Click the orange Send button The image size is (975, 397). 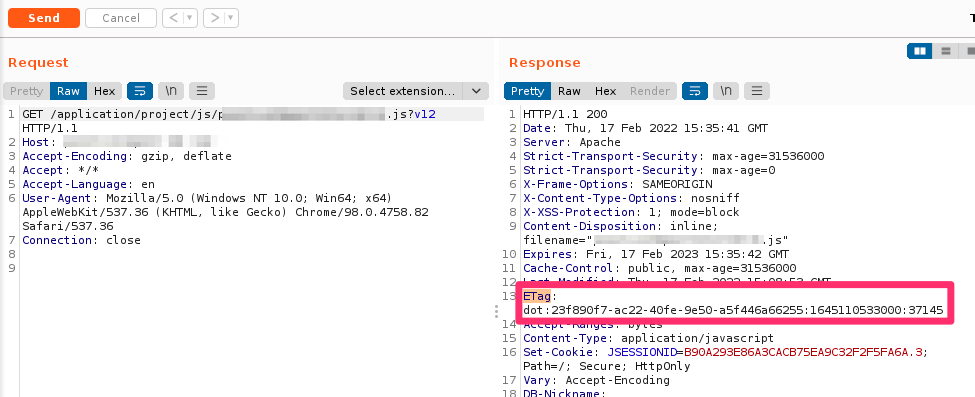click(44, 18)
